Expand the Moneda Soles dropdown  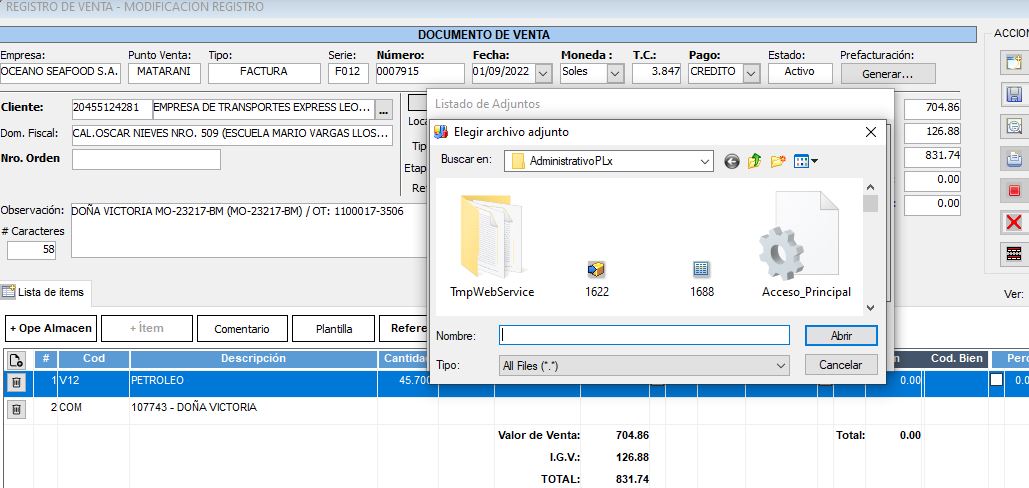tap(615, 73)
